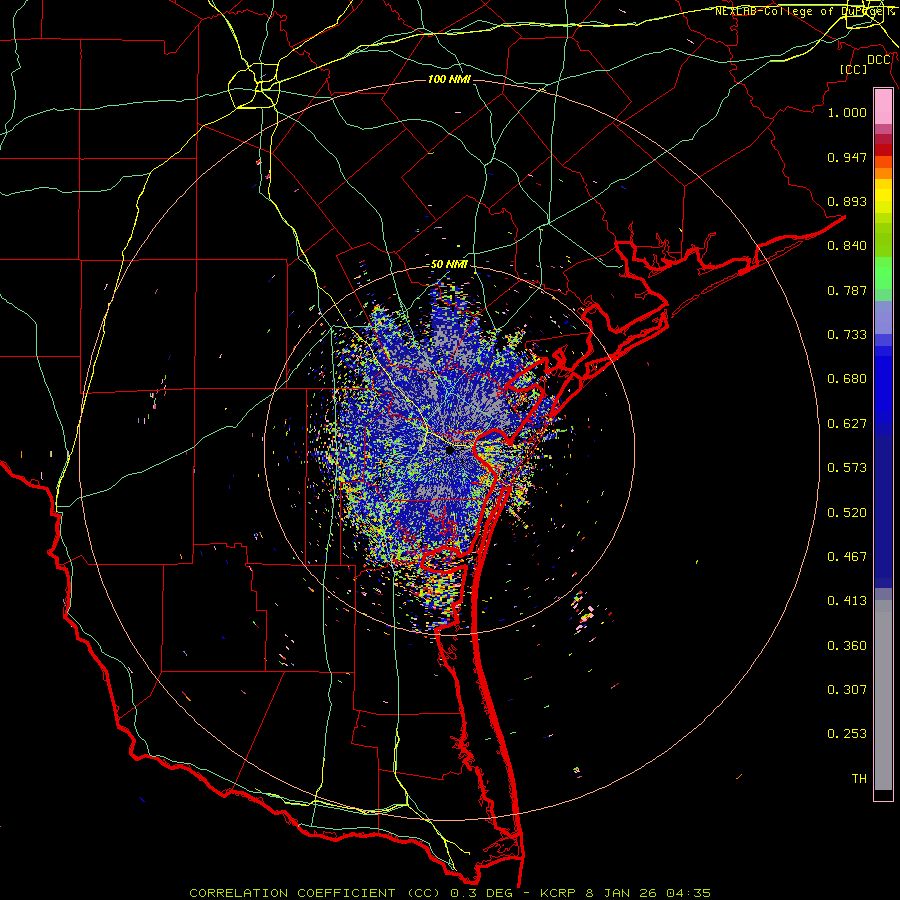This screenshot has width=900, height=900.
Task: Click the '0.893' legend value
Action: coord(847,201)
